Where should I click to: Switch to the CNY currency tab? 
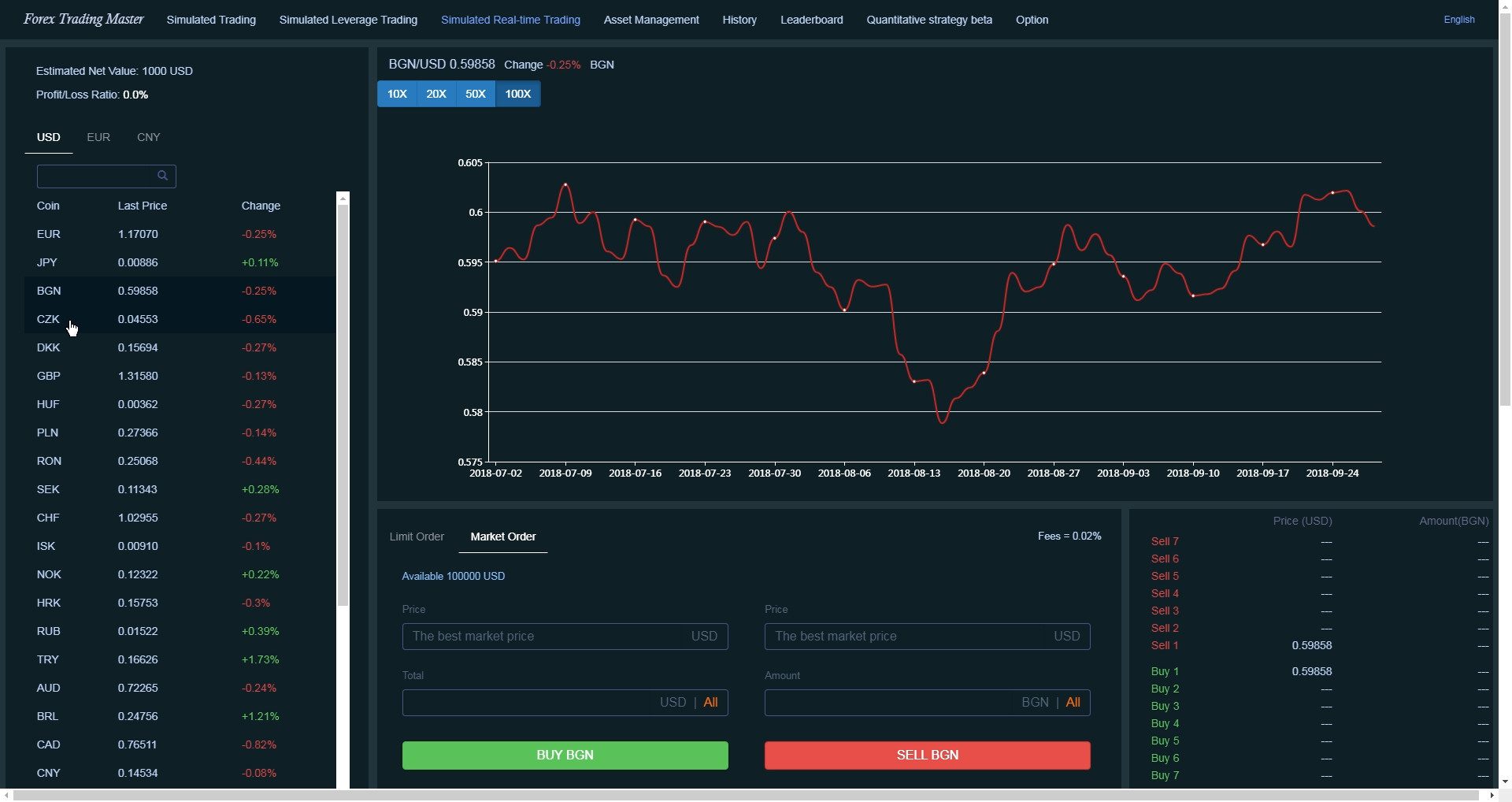click(148, 136)
